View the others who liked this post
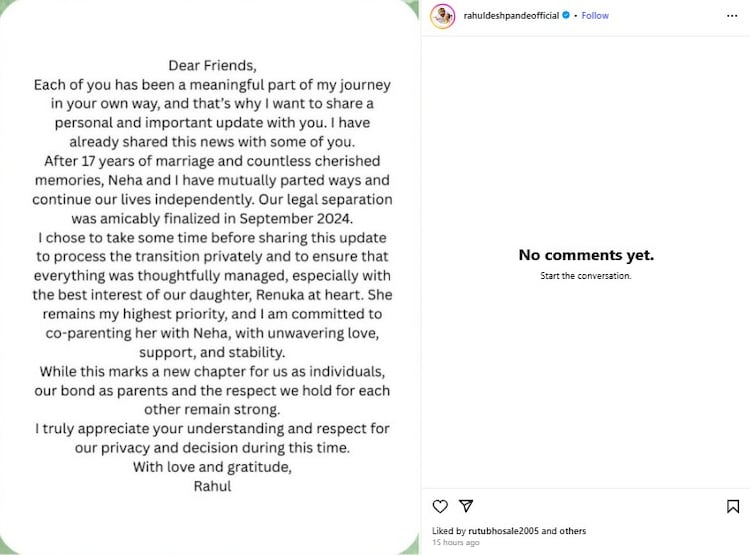 point(572,531)
